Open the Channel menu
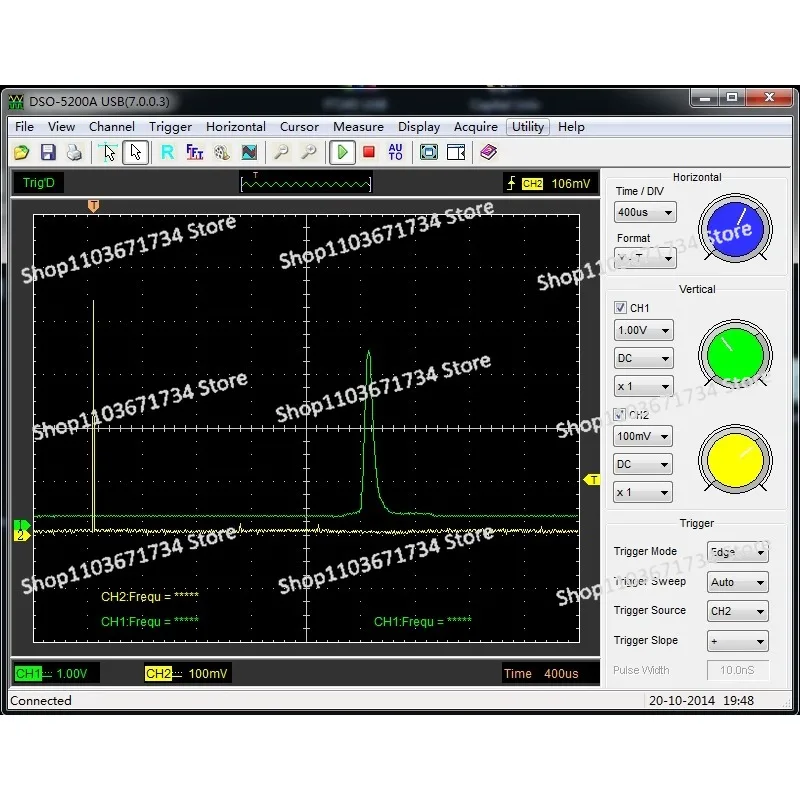Image resolution: width=800 pixels, height=800 pixels. click(x=112, y=127)
